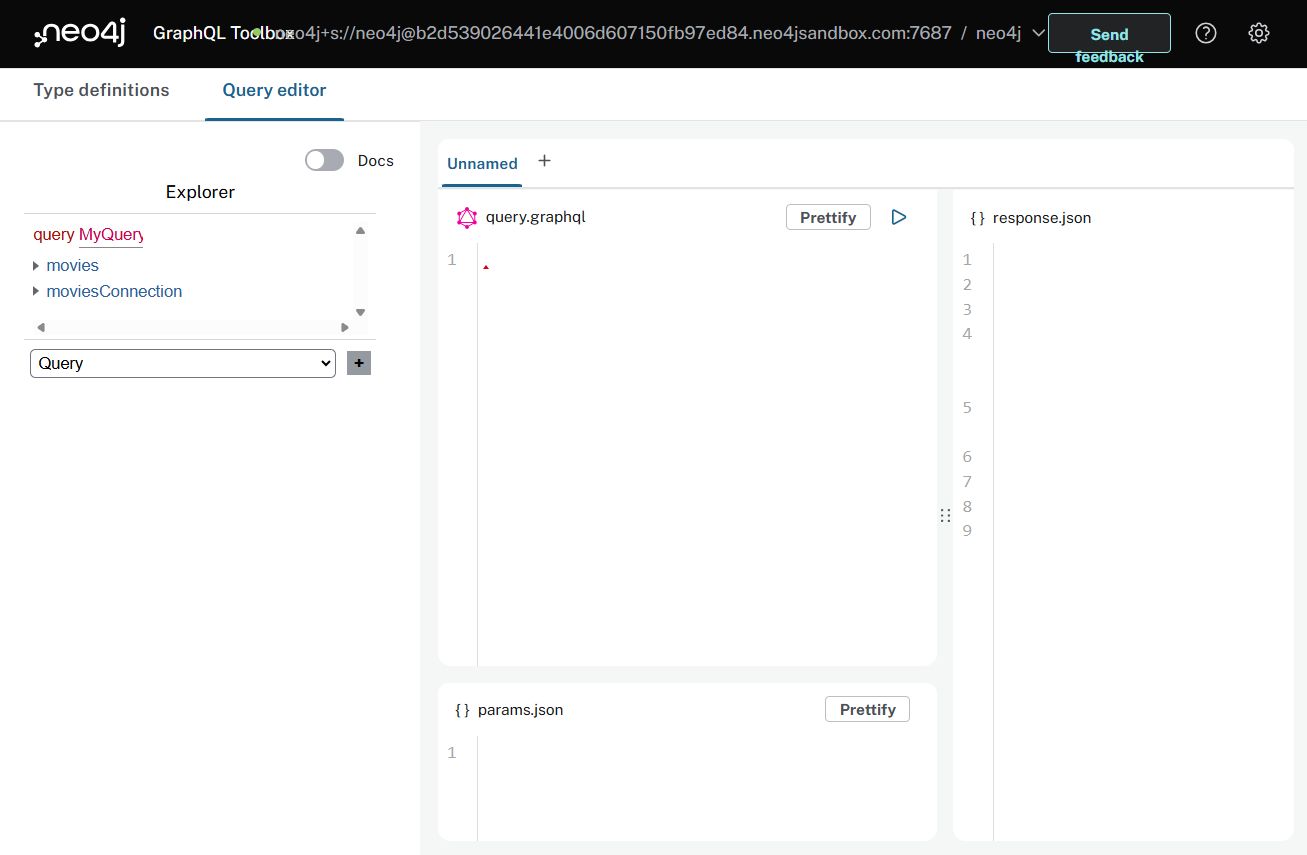Open the settings gear icon
The height and width of the screenshot is (855, 1307).
[1259, 33]
